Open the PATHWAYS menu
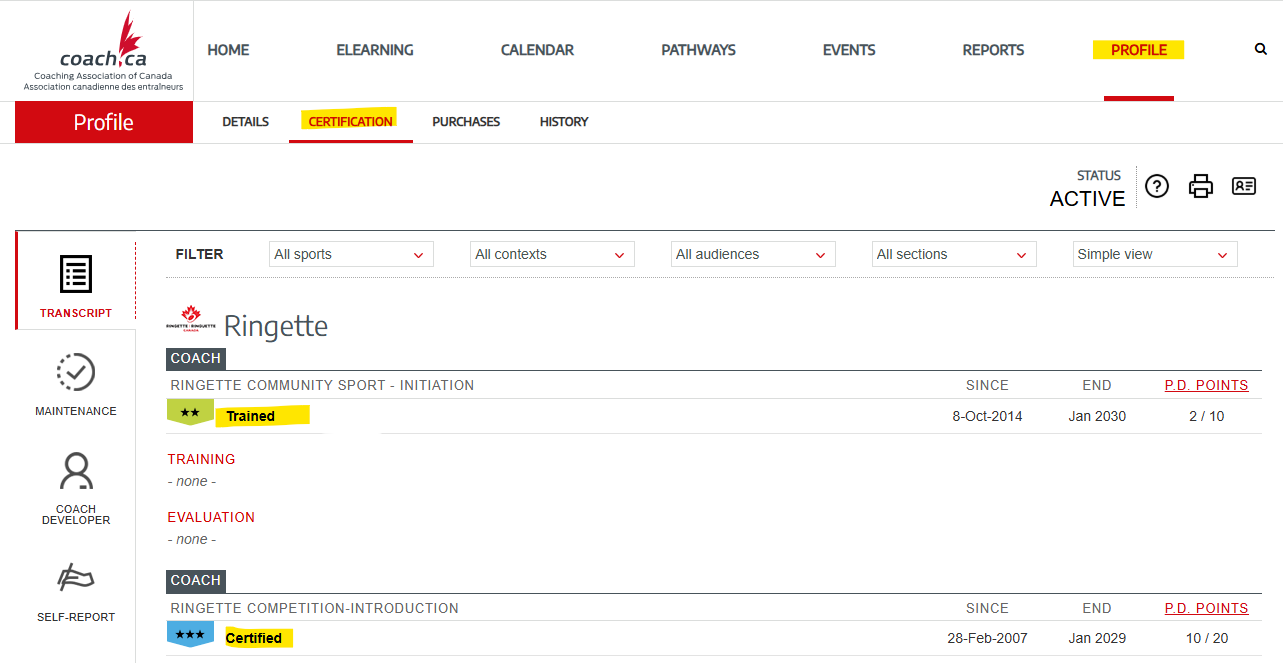This screenshot has height=663, width=1283. pos(698,50)
